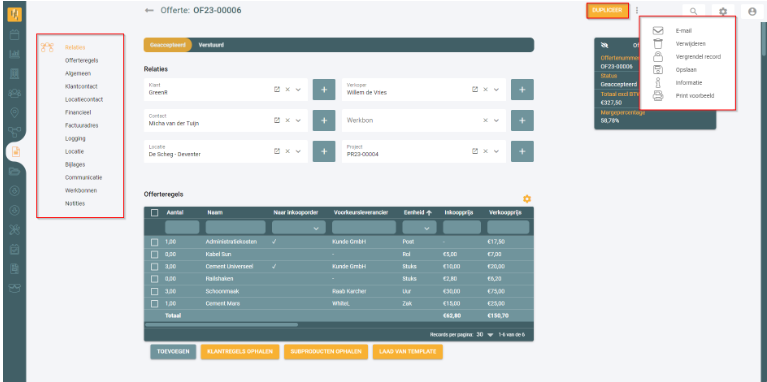Open the orange gear above the Offerteregels table
Screen dimensions: 767x382
point(527,199)
